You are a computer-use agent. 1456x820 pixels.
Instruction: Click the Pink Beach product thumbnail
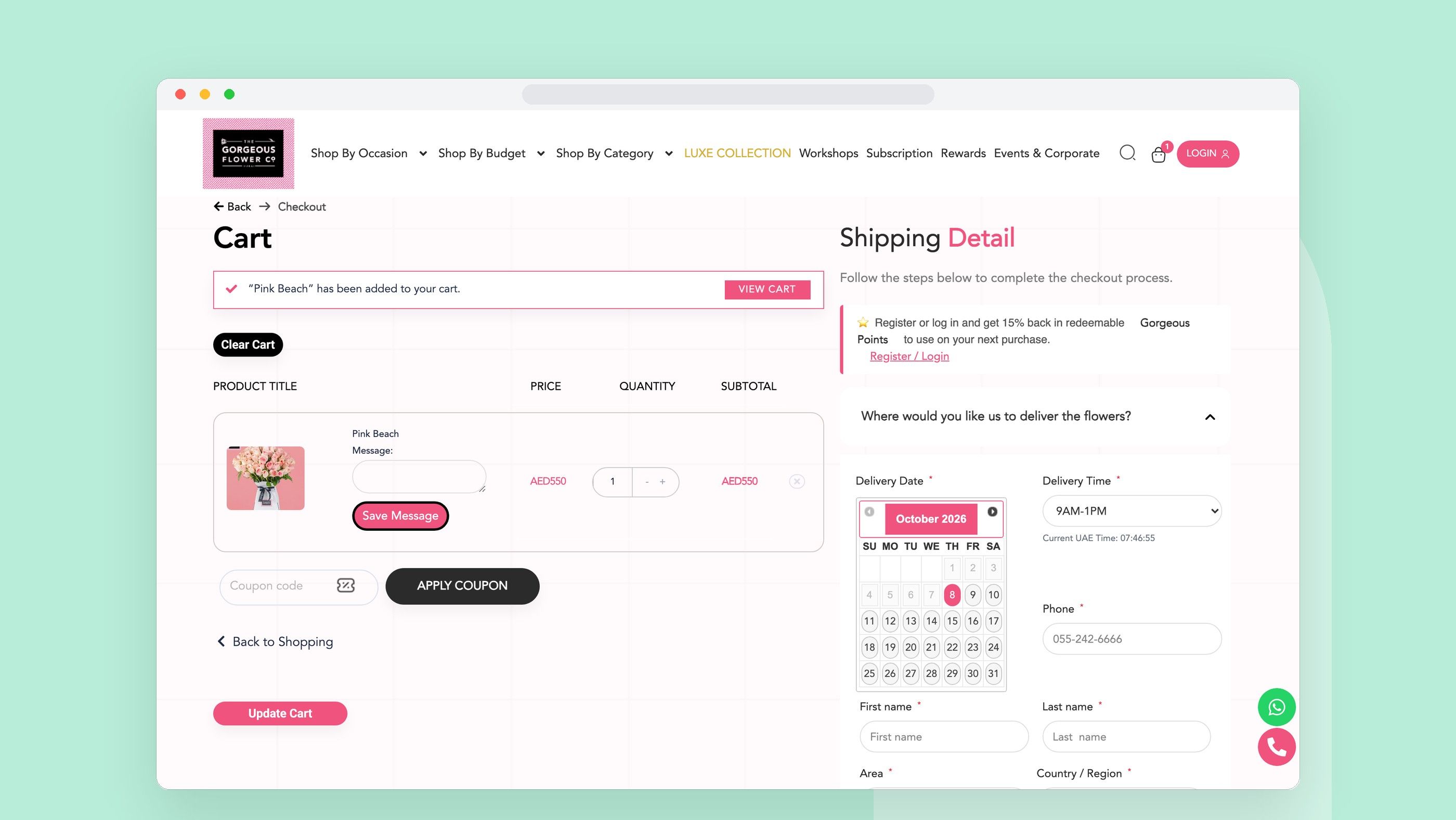click(265, 479)
